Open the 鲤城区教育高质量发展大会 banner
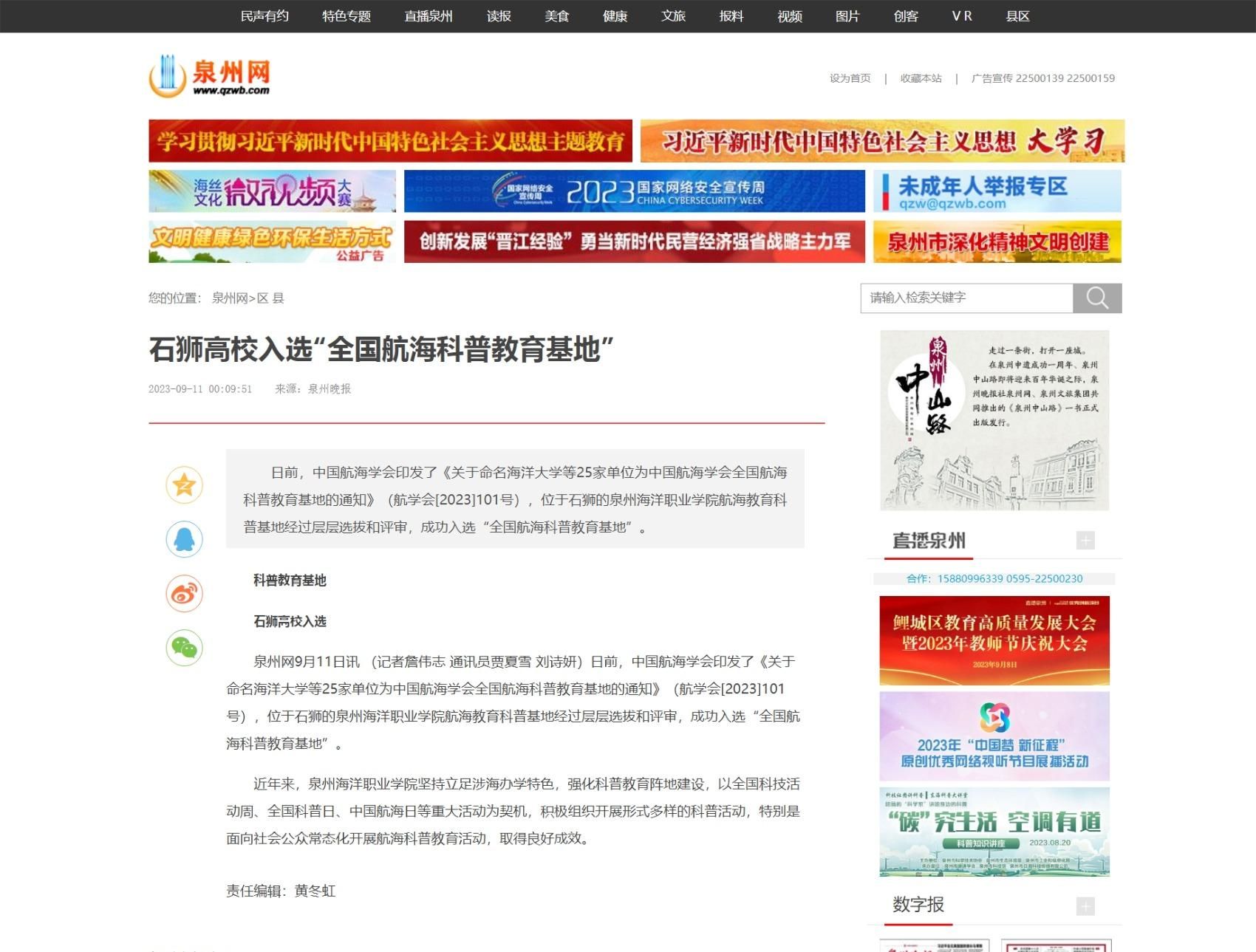 click(x=994, y=640)
